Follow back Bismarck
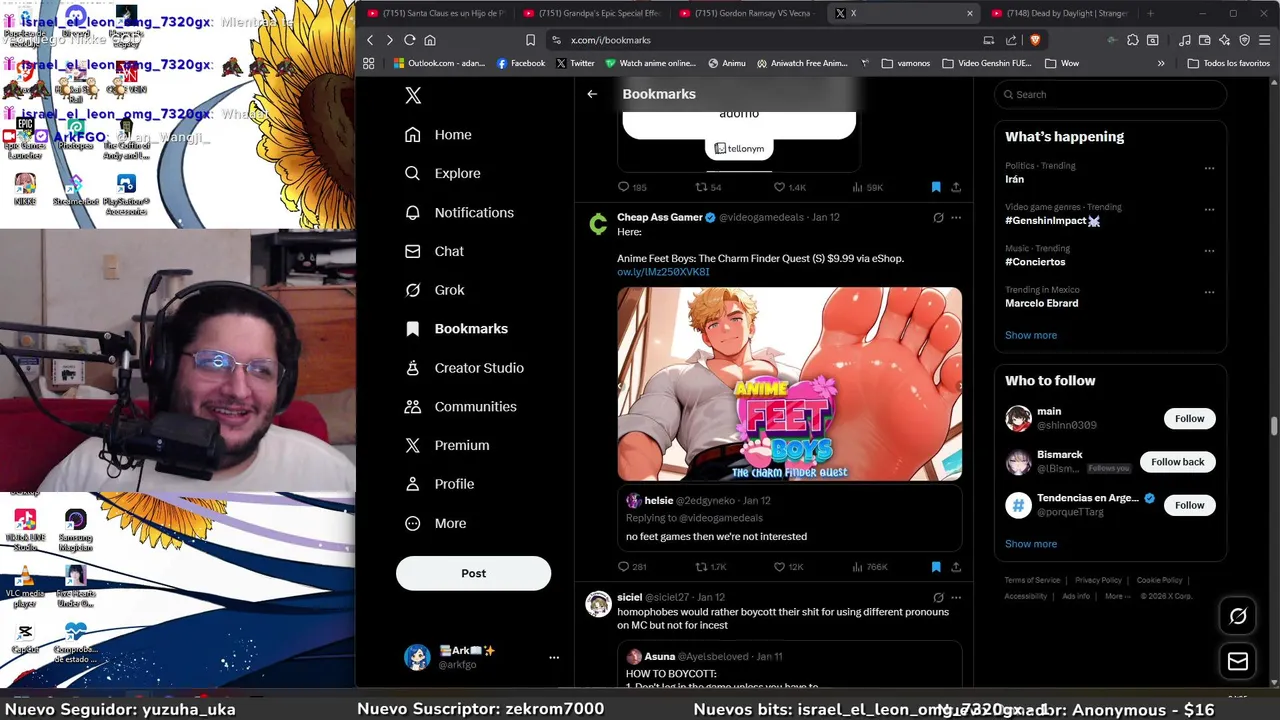The height and width of the screenshot is (720, 1280). pyautogui.click(x=1177, y=462)
